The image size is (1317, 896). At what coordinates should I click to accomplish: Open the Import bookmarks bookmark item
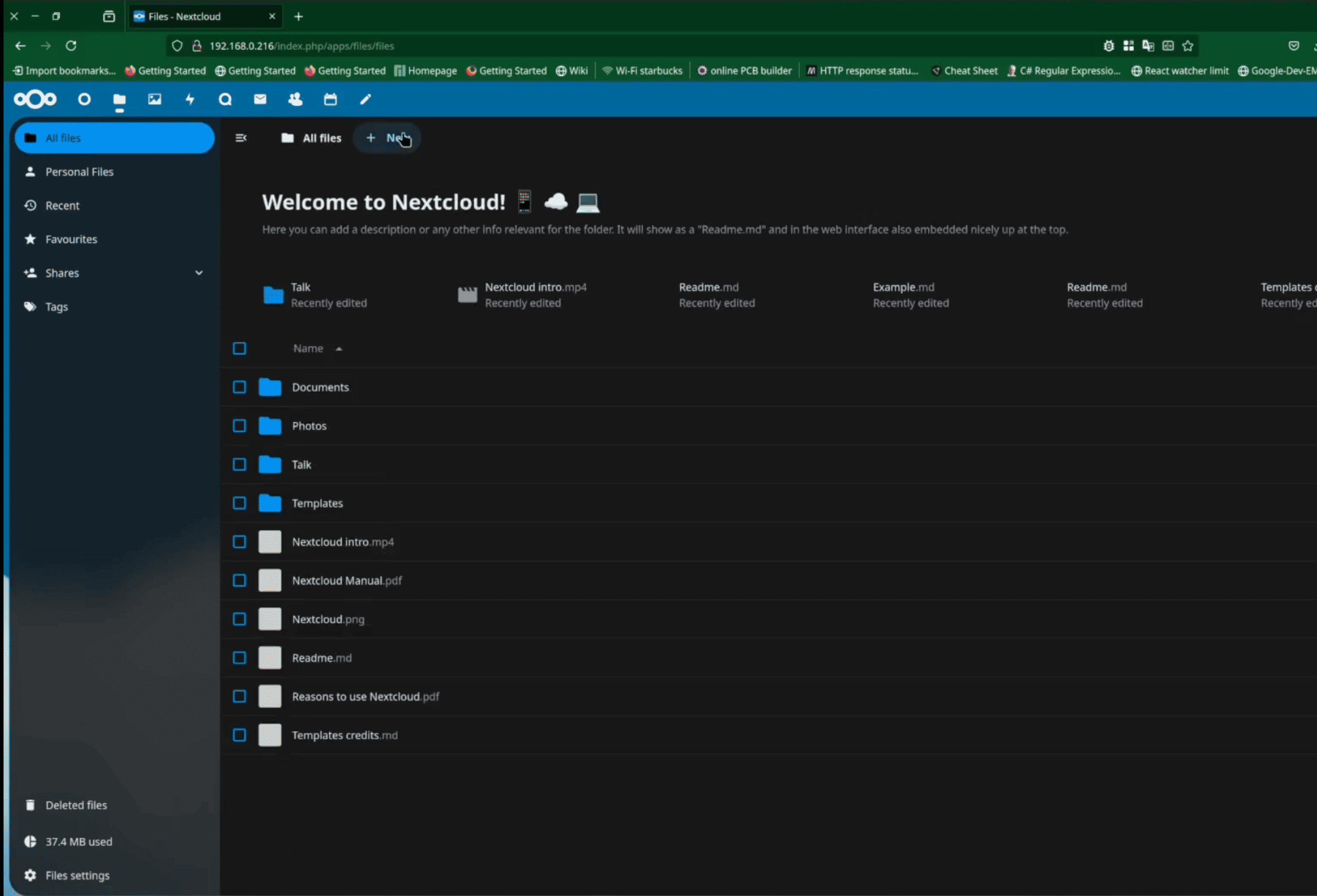[64, 71]
